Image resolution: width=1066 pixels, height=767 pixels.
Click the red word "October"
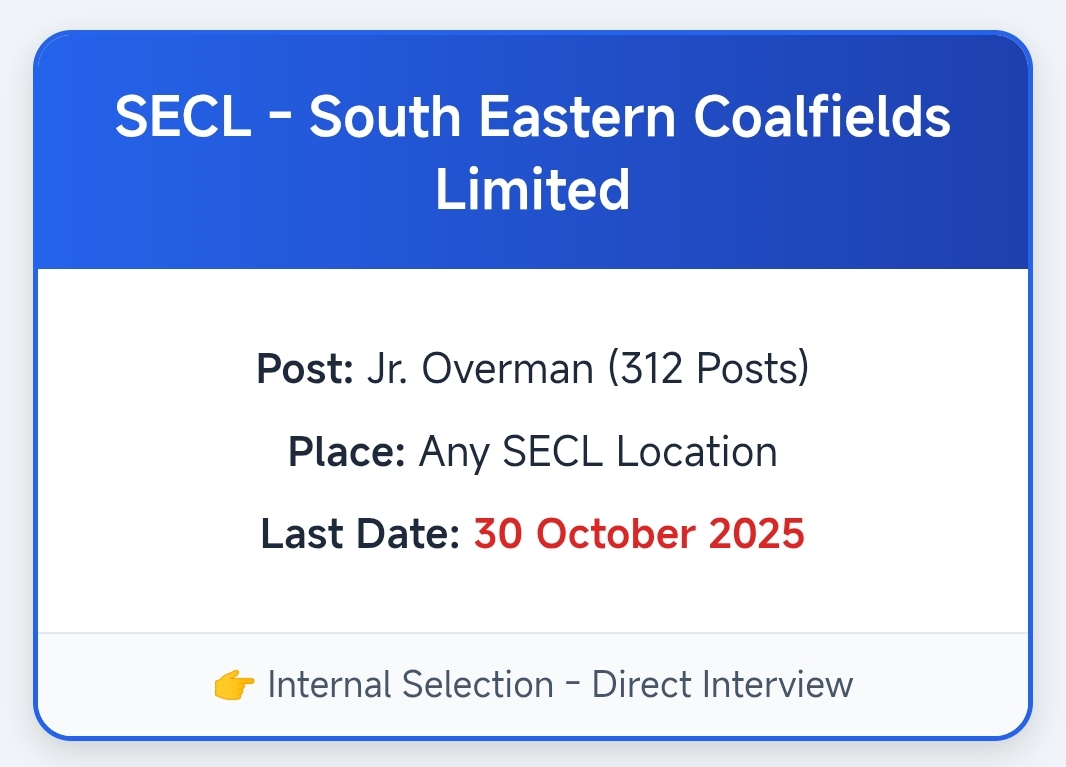point(614,534)
